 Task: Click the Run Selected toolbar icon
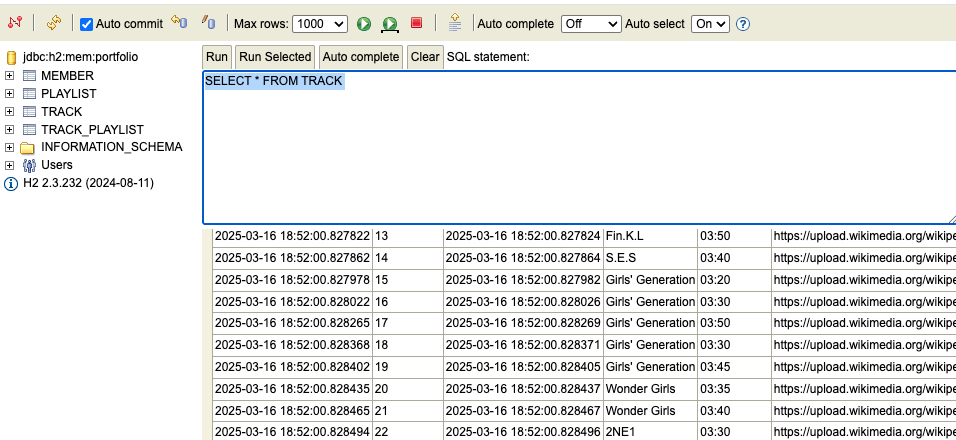[390, 24]
